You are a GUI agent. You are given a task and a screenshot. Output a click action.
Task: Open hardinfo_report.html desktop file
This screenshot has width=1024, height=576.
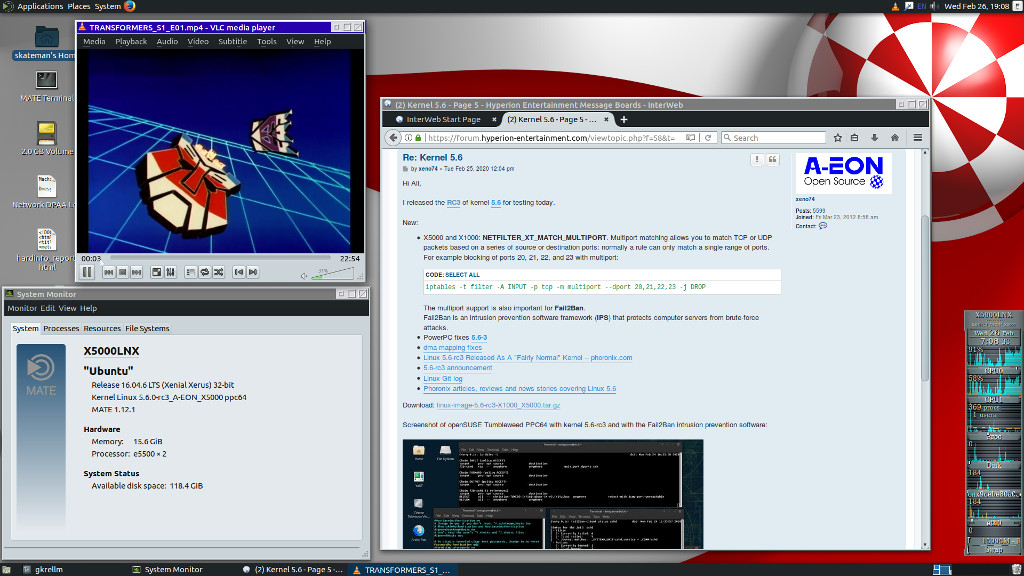[x=46, y=249]
